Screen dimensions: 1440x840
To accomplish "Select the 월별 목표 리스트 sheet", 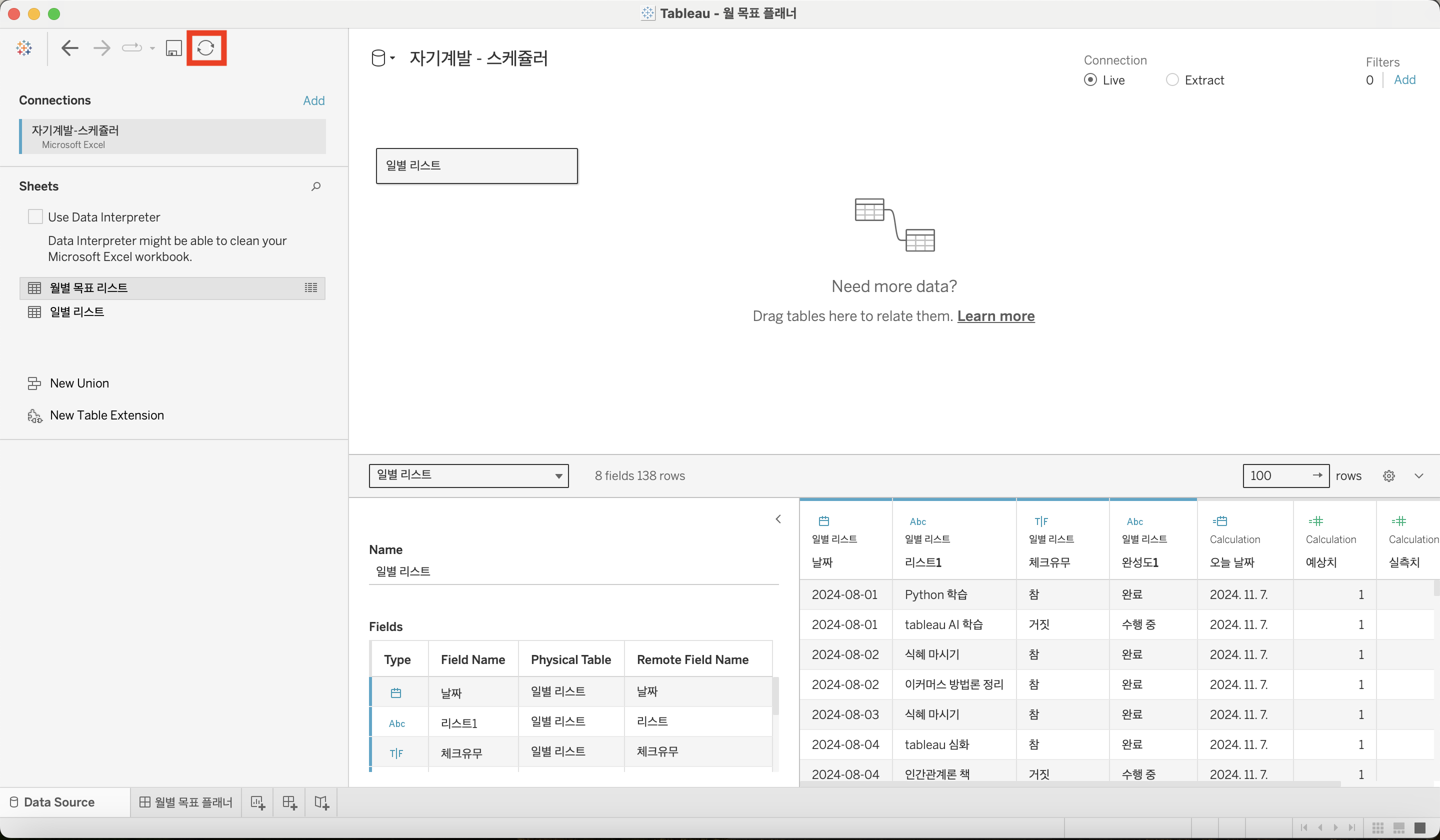I will (x=172, y=288).
